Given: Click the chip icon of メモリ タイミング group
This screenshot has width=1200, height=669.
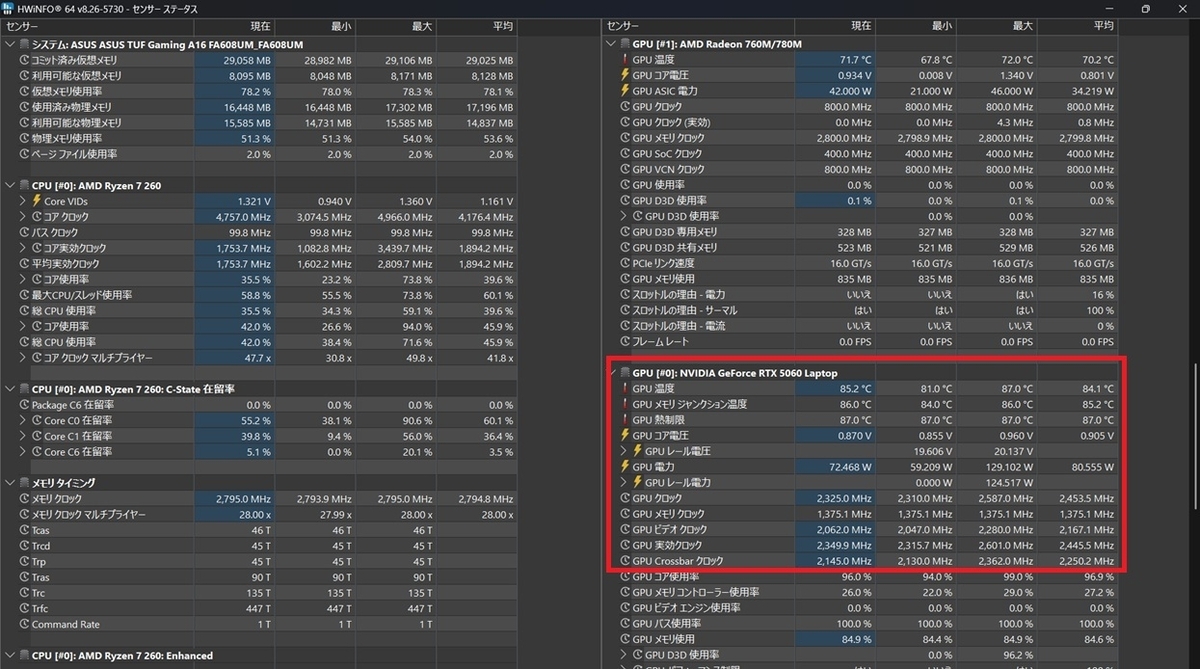Looking at the screenshot, I should coord(23,483).
